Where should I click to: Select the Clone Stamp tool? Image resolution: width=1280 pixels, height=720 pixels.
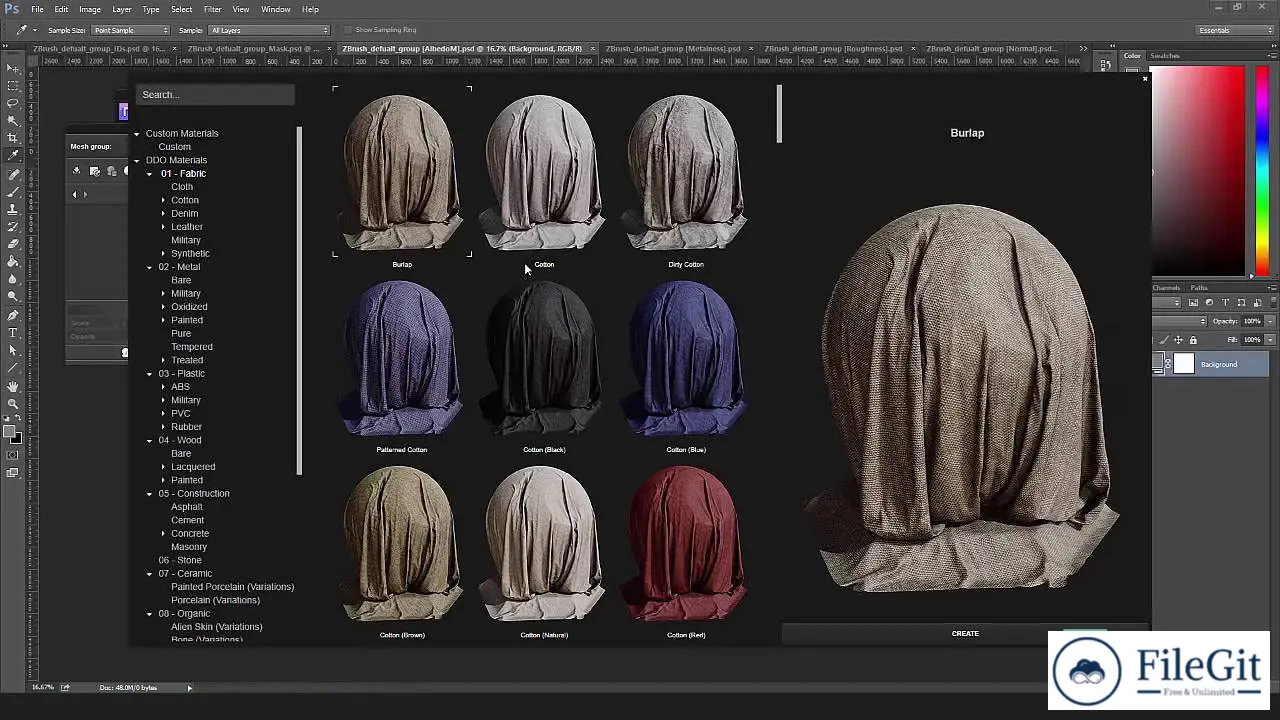(13, 209)
